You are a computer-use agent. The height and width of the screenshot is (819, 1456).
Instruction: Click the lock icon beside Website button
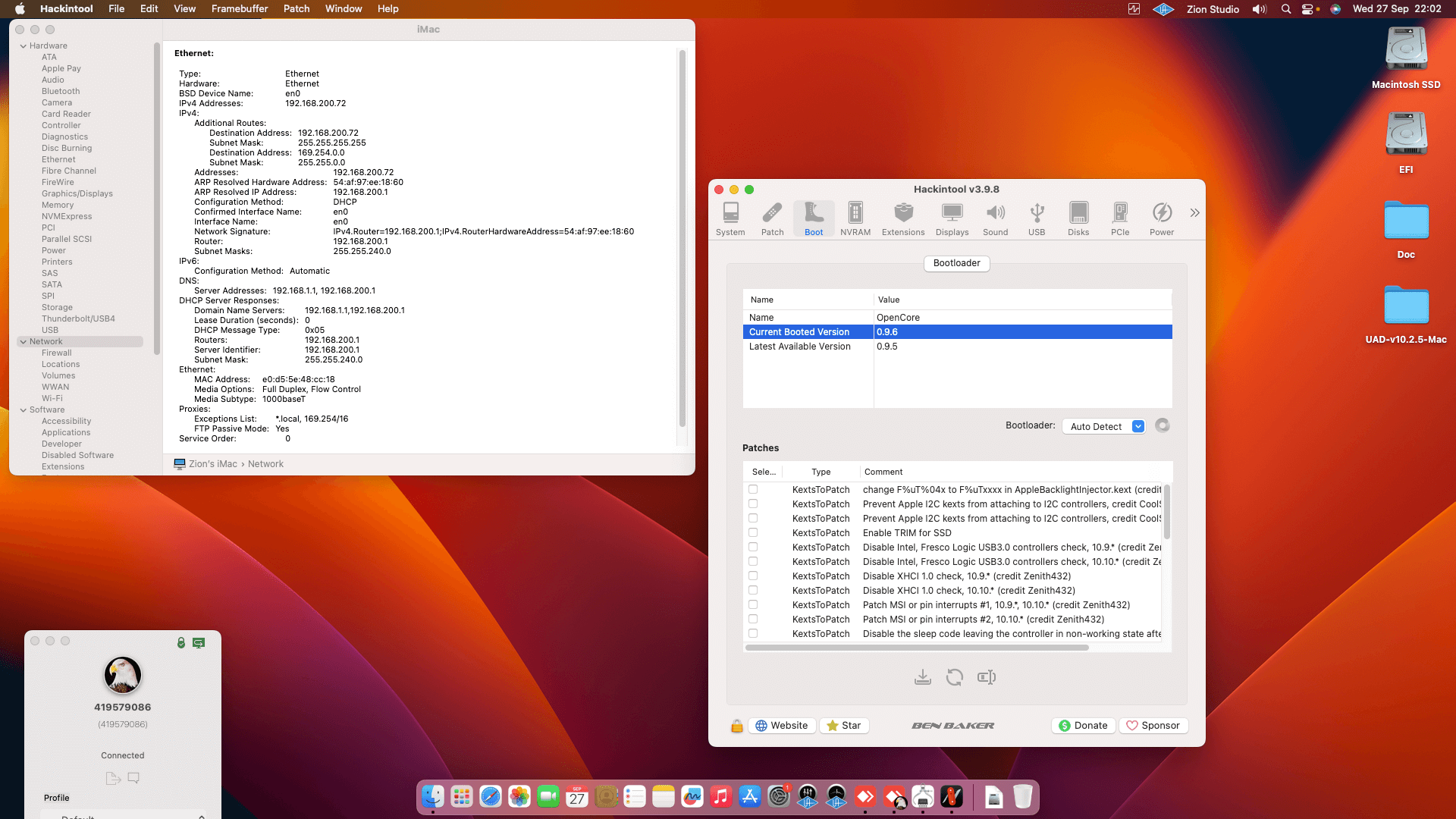[736, 726]
